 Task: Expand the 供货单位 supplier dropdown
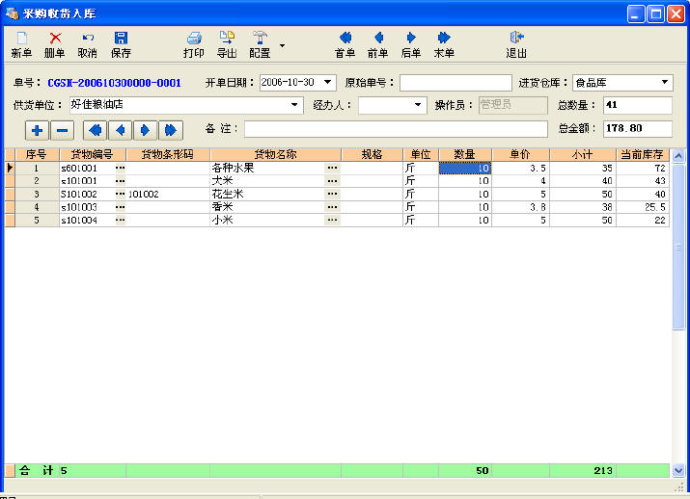[x=294, y=105]
